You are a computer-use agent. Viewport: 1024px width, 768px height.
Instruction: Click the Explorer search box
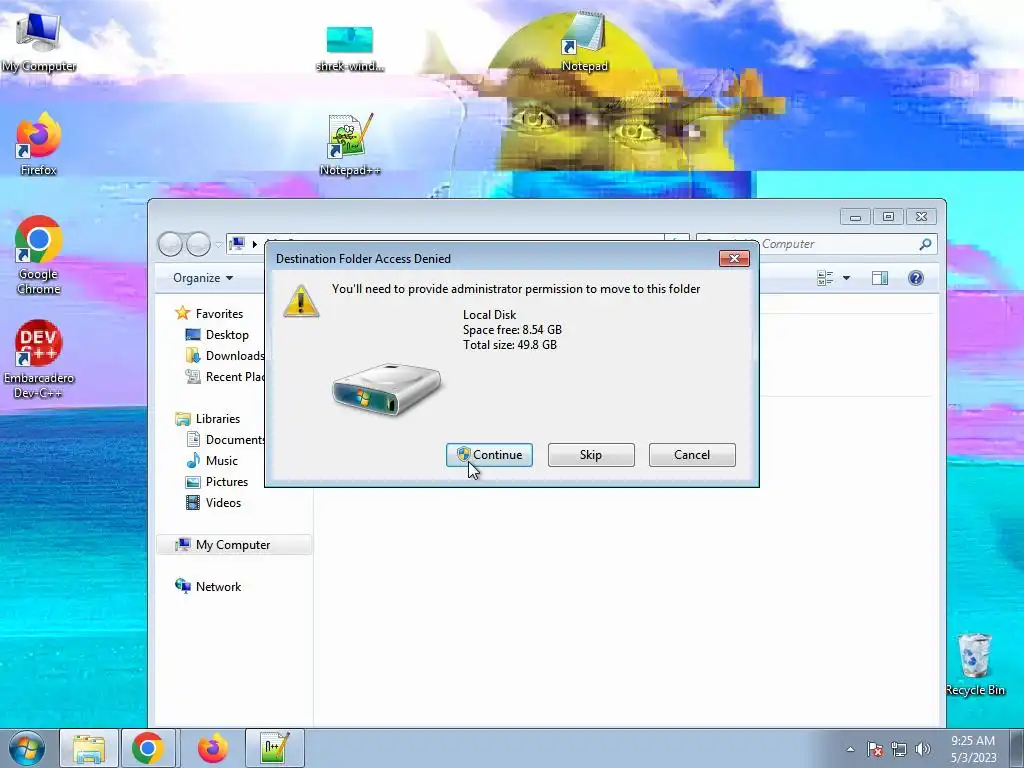[x=816, y=244]
